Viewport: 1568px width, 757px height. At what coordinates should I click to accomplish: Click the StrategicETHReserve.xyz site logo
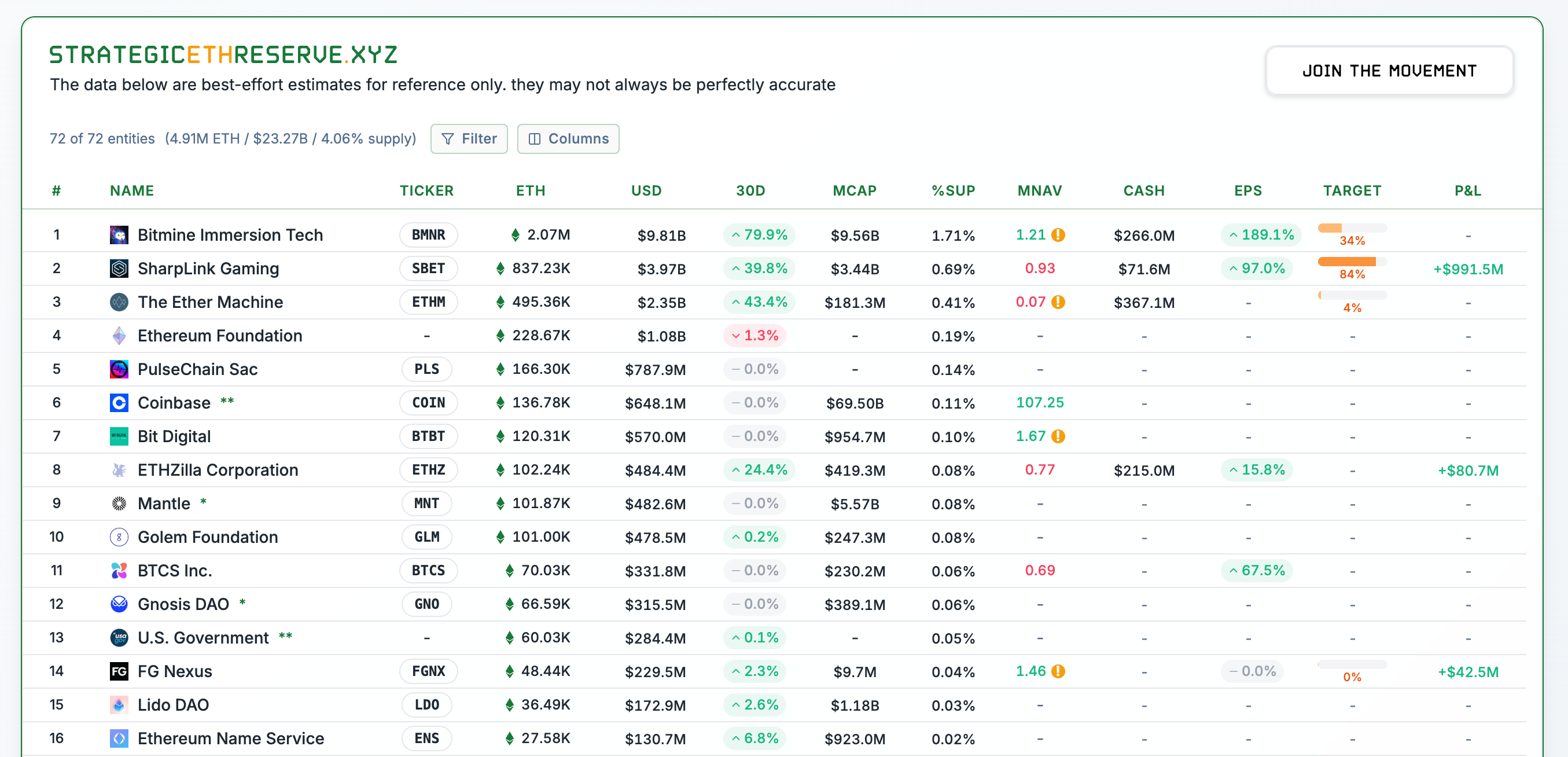tap(223, 55)
